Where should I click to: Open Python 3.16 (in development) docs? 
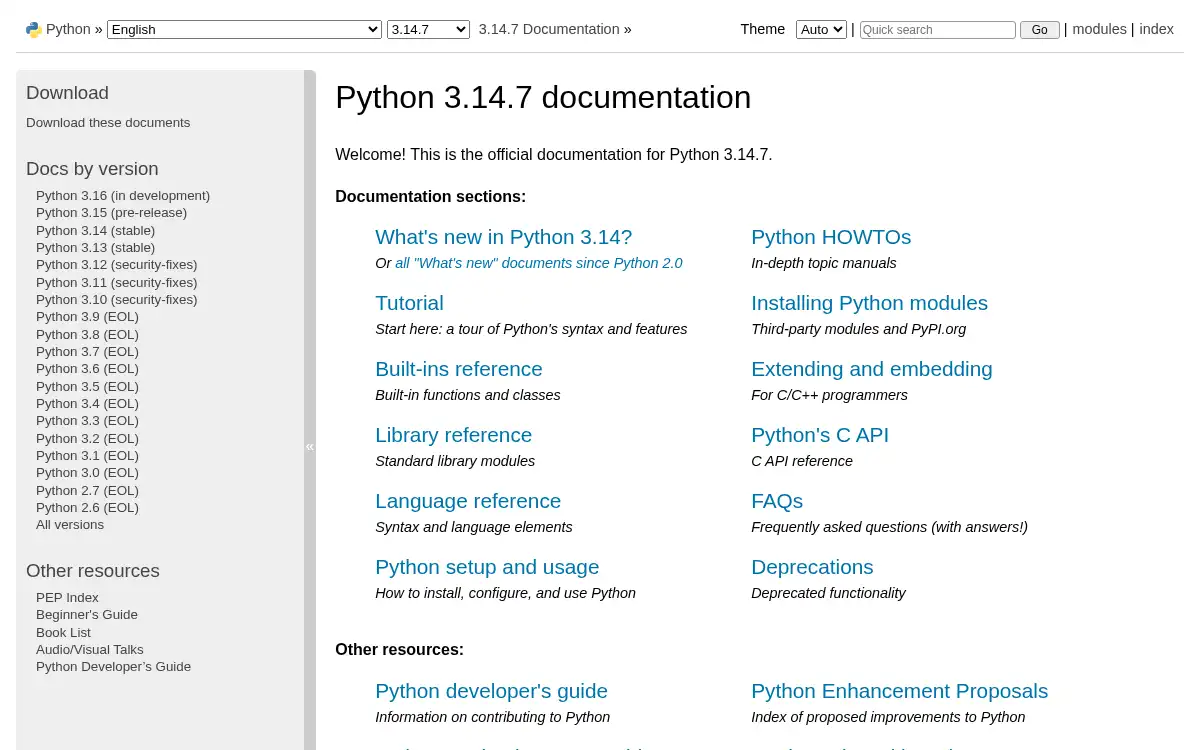point(123,196)
